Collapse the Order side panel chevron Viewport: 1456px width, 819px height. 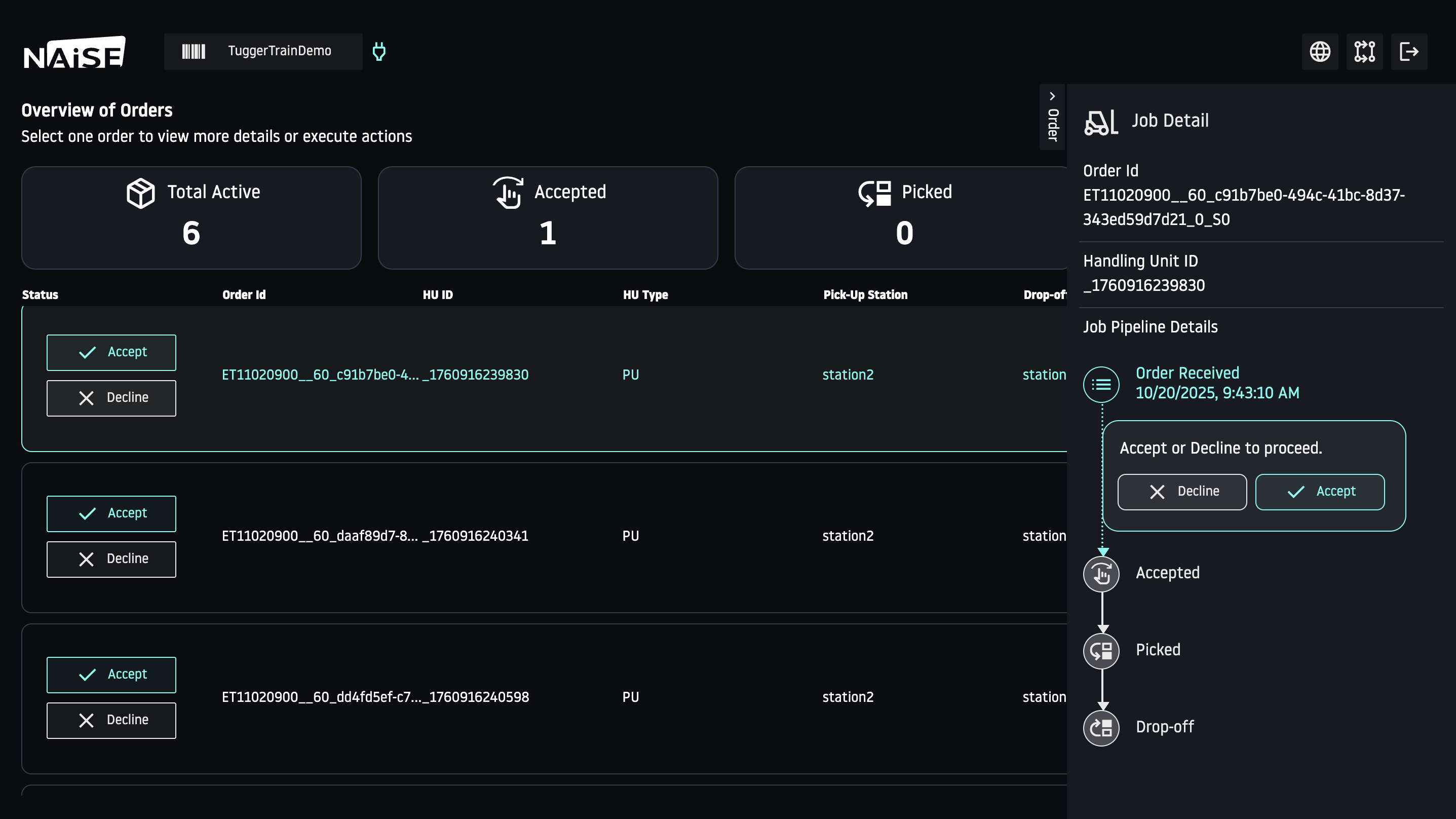coord(1052,96)
